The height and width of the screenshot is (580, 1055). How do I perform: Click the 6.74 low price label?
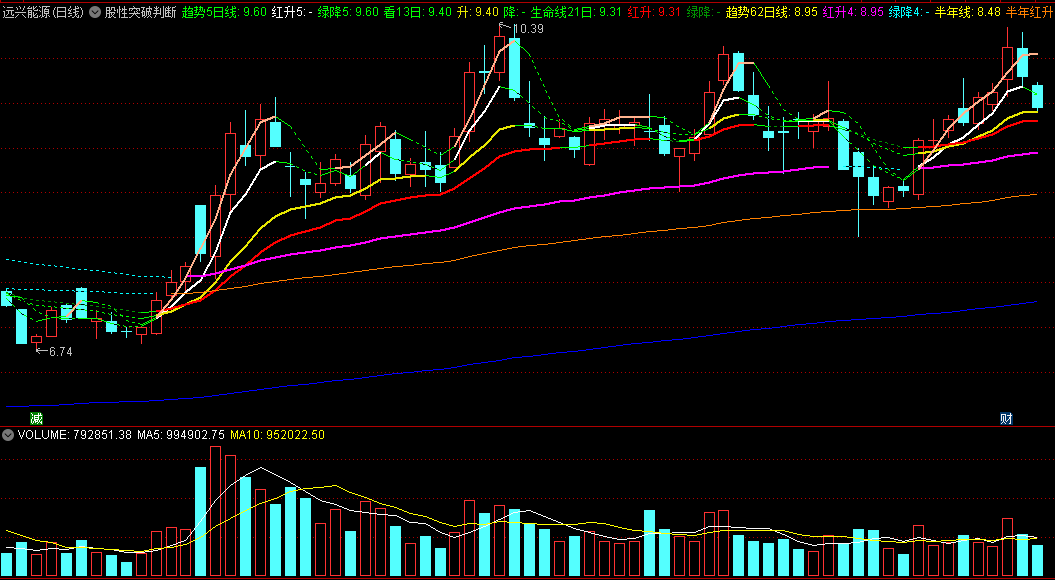click(61, 351)
